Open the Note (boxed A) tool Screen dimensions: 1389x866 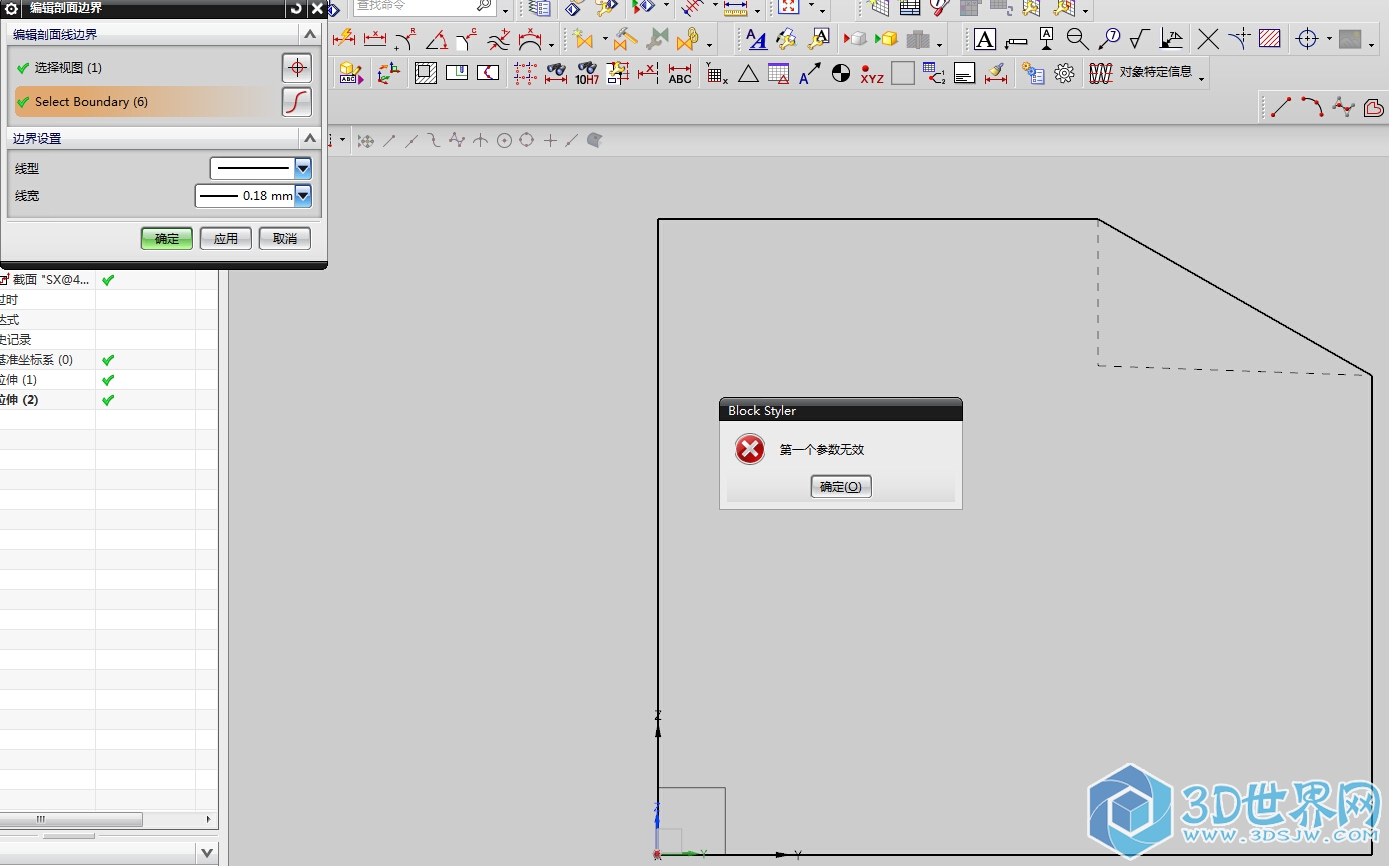click(985, 39)
